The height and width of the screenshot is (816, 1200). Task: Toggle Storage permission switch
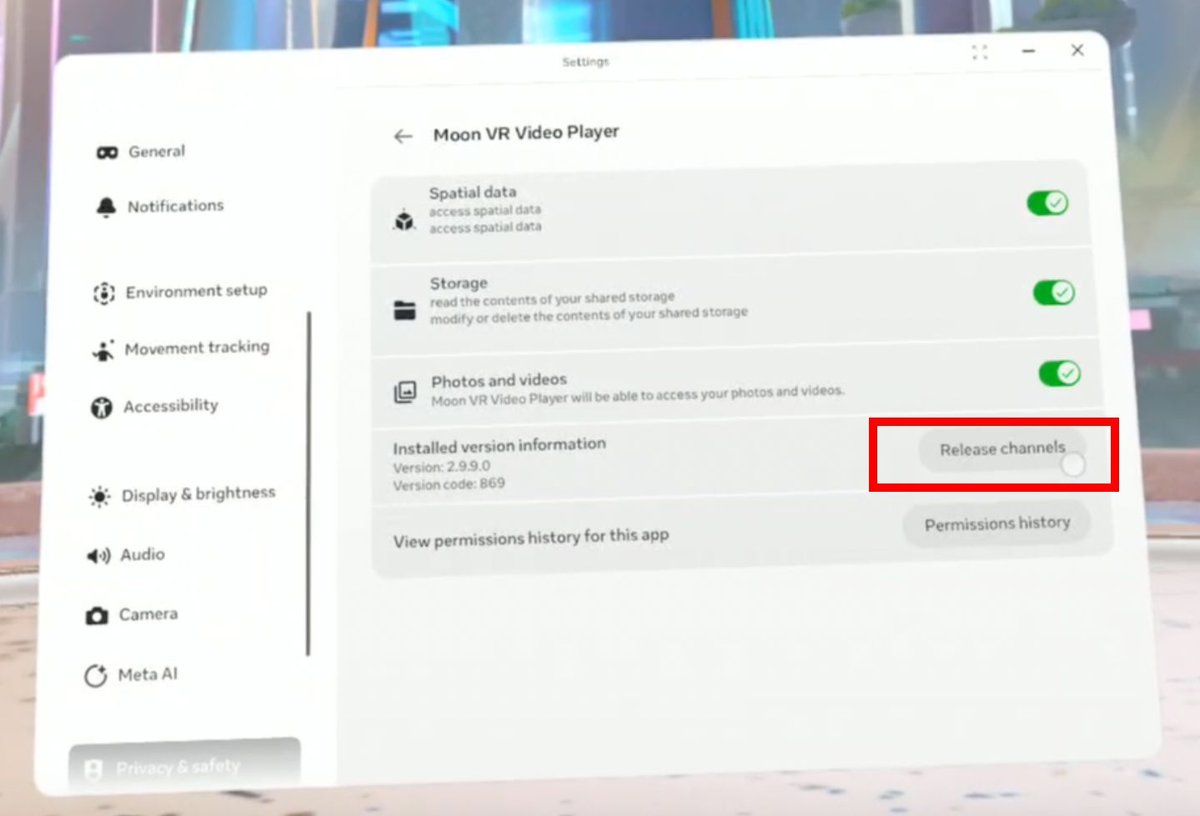pyautogui.click(x=1054, y=293)
